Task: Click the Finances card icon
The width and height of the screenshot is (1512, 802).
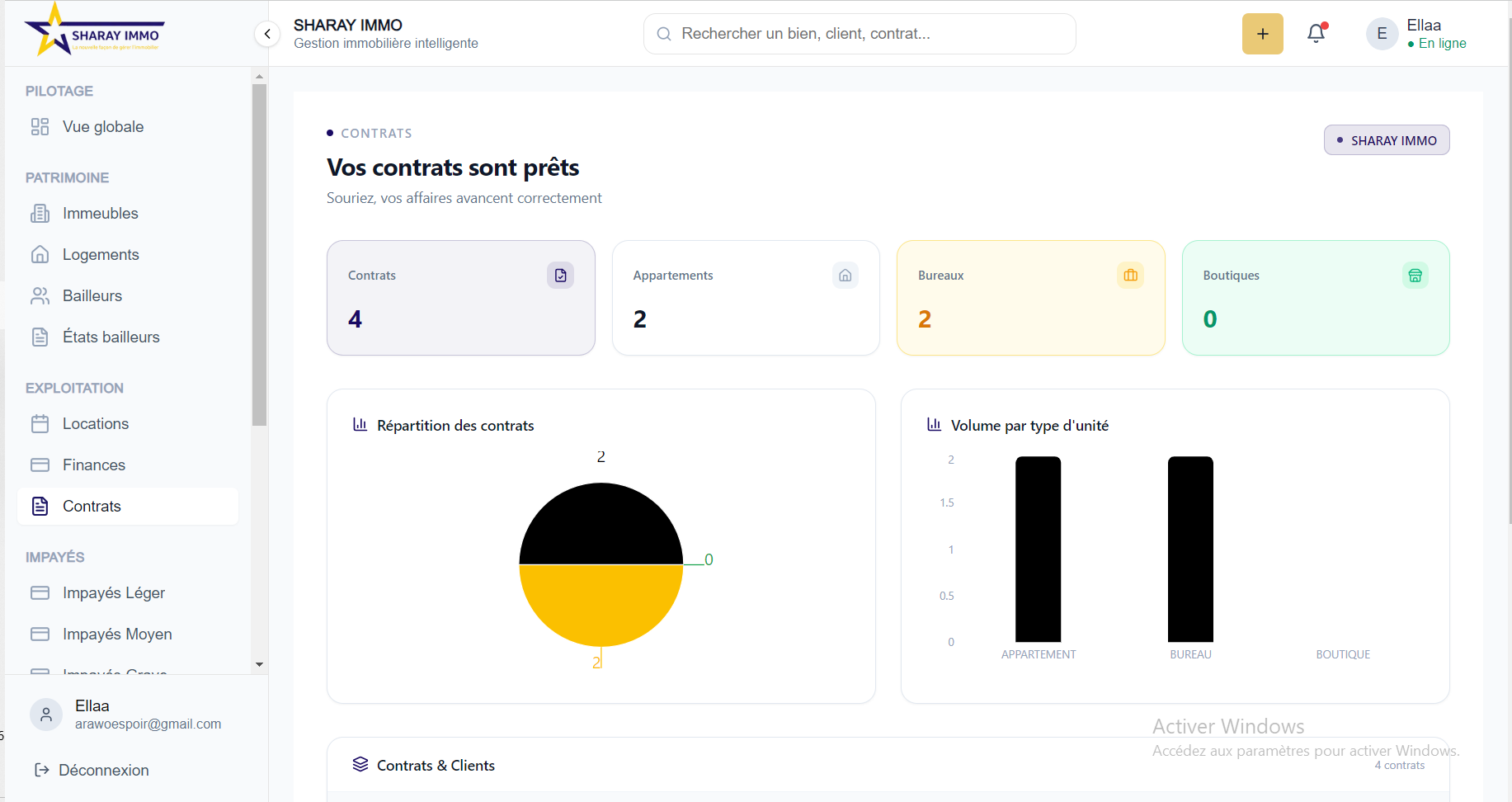Action: point(40,465)
